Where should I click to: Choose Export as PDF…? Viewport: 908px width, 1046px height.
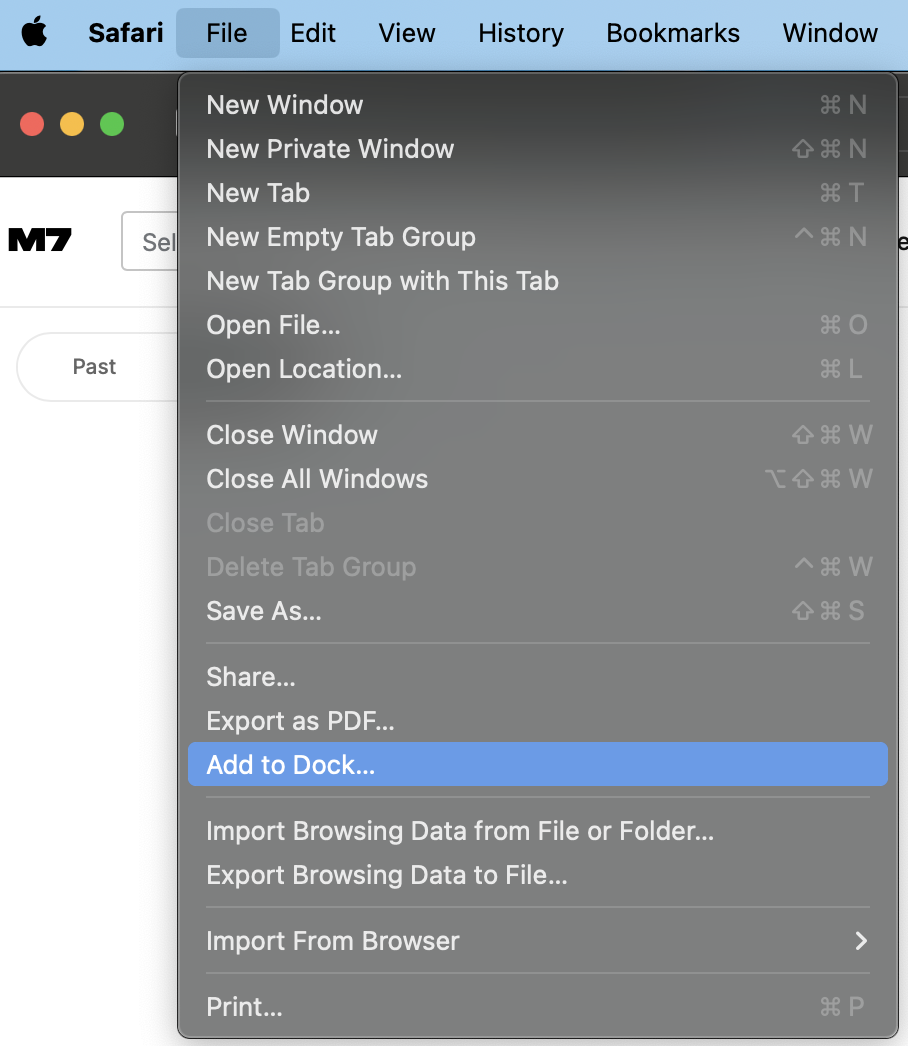click(x=301, y=721)
